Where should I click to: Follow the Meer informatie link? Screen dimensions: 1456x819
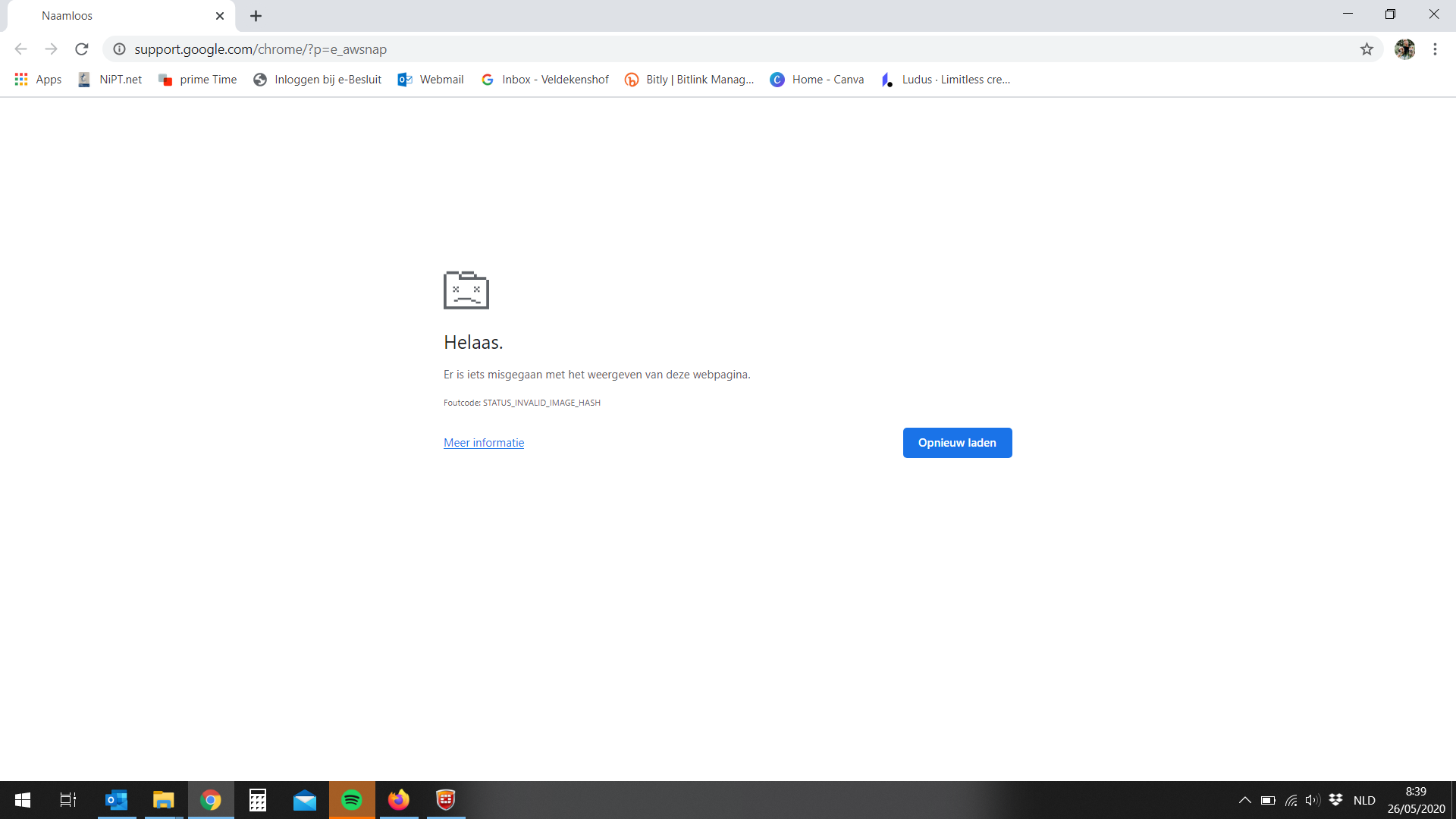click(x=484, y=443)
